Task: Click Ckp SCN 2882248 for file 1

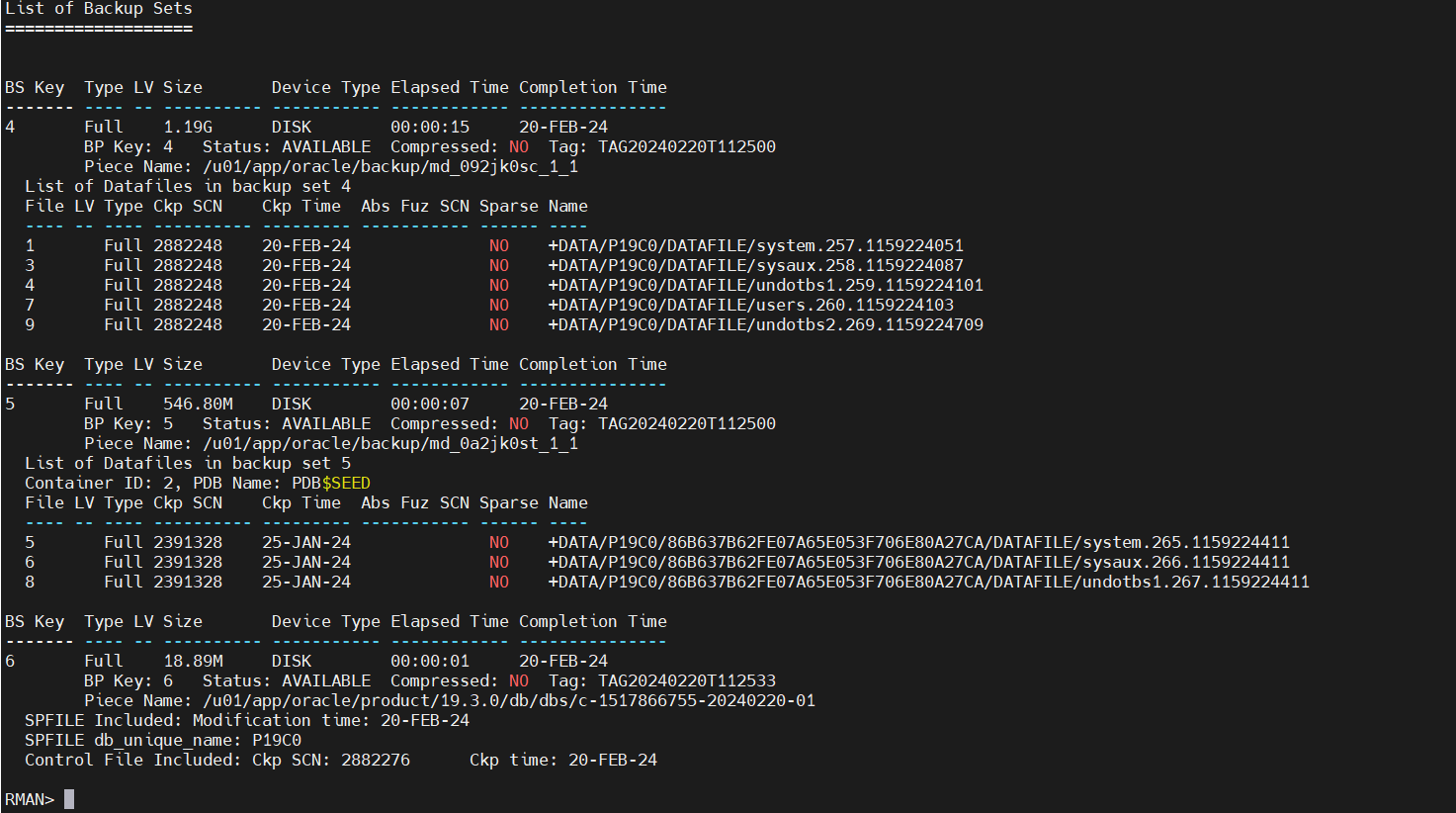Action: pos(188,245)
